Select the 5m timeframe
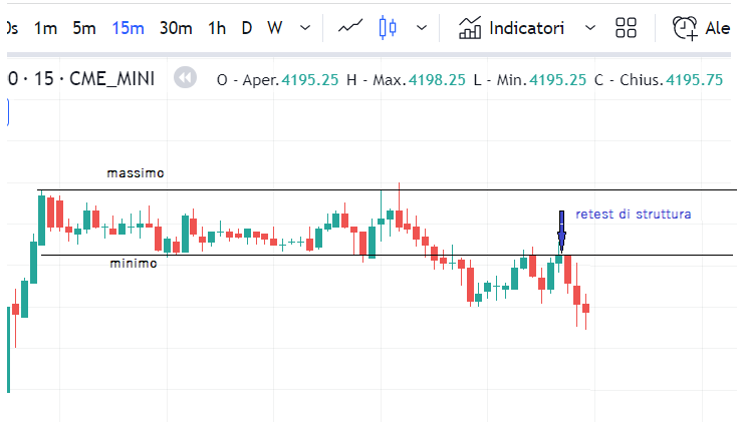Viewport: 738px width, 422px height. [84, 28]
